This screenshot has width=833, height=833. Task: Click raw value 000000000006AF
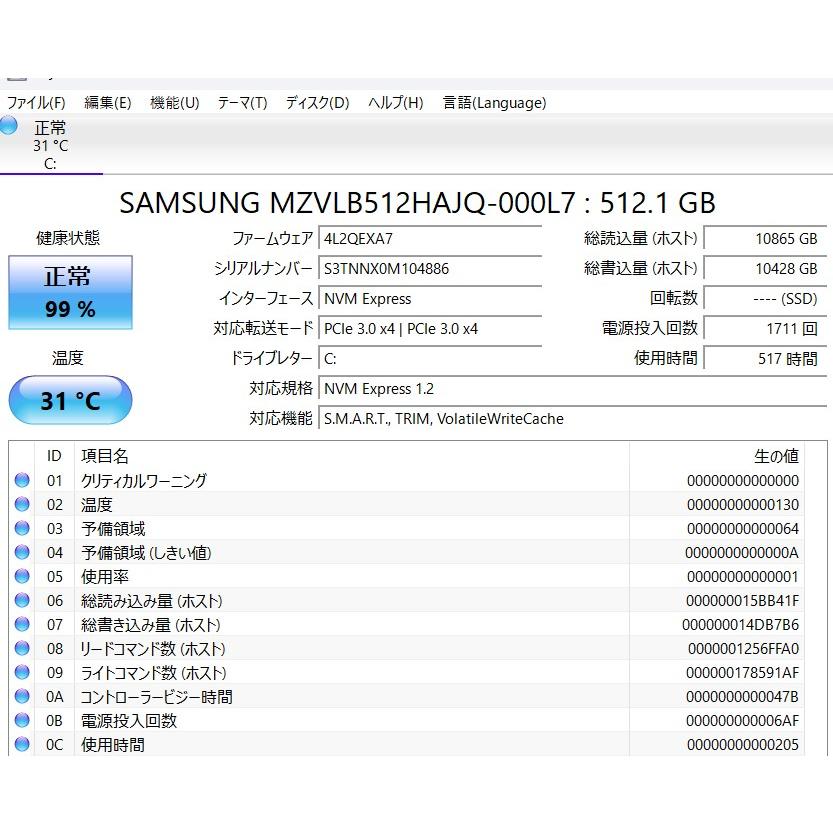[743, 720]
